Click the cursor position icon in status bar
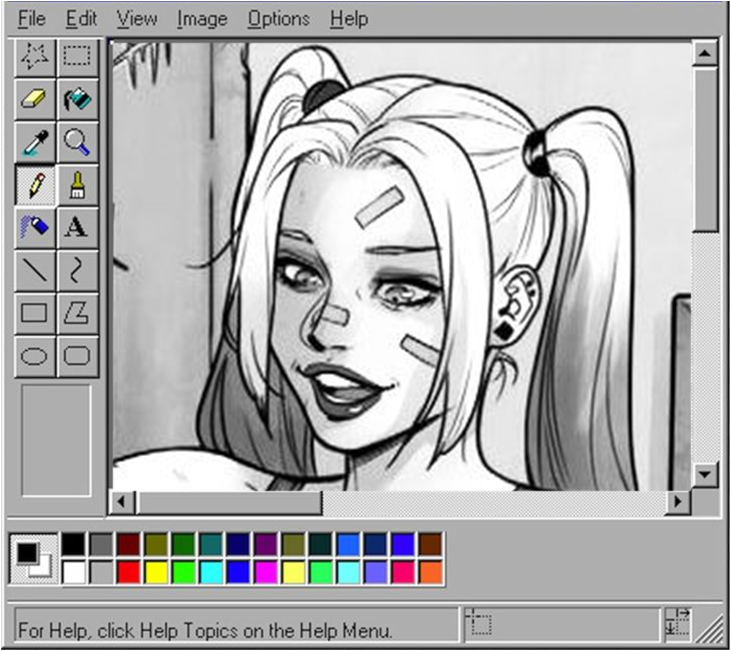Viewport: 731px width, 651px height. point(479,622)
